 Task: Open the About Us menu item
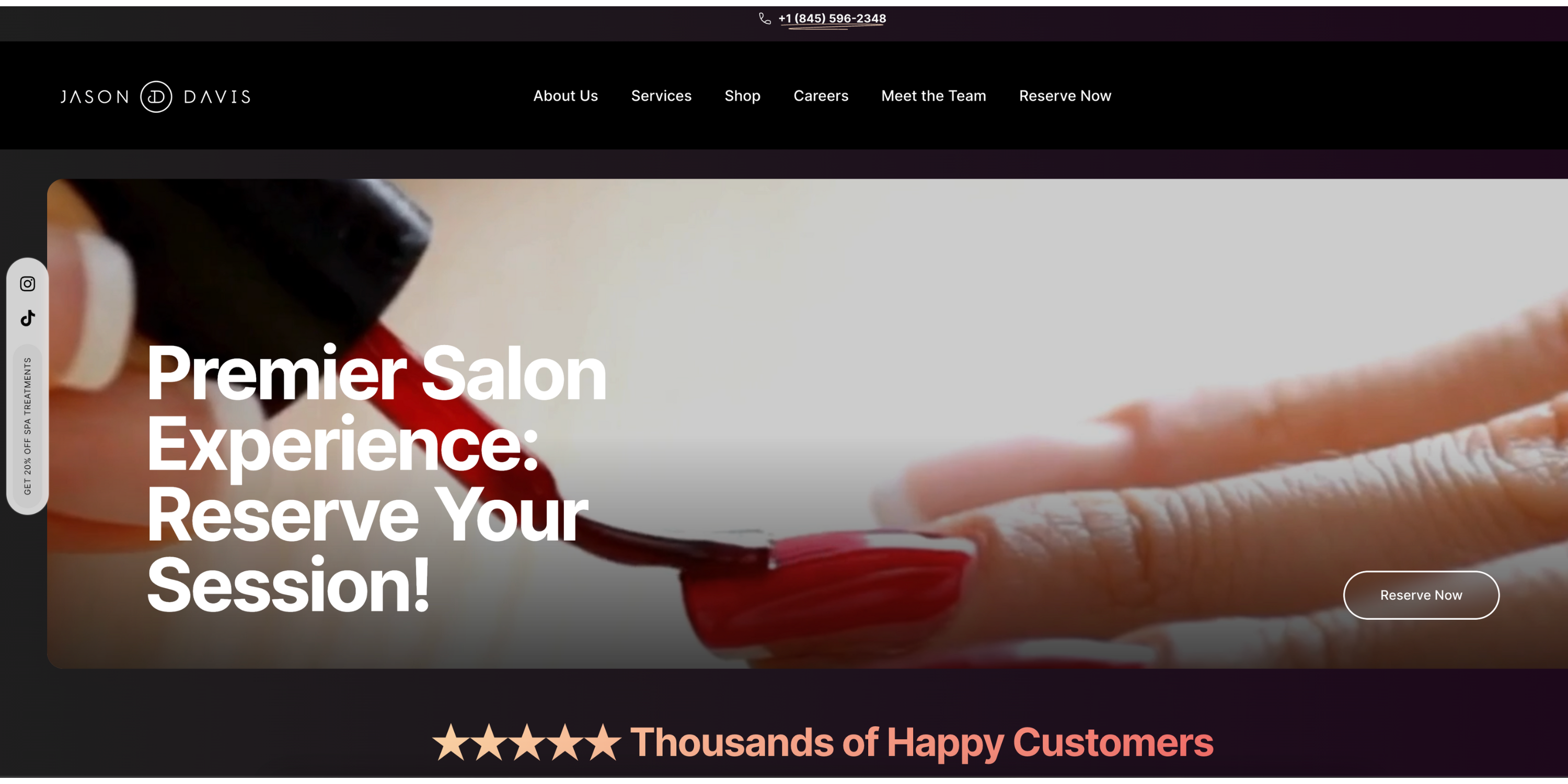pos(566,96)
